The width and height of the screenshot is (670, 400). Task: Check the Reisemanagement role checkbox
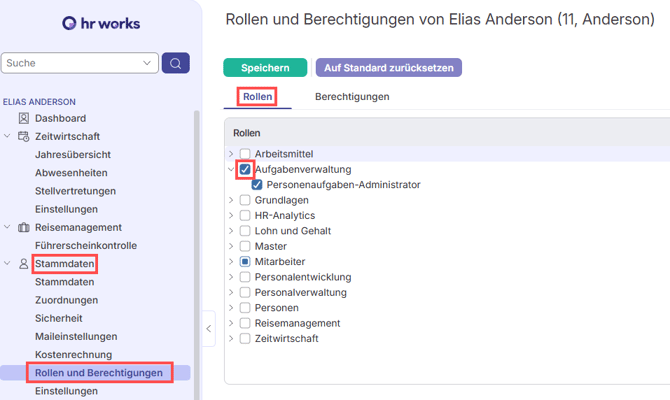245,323
